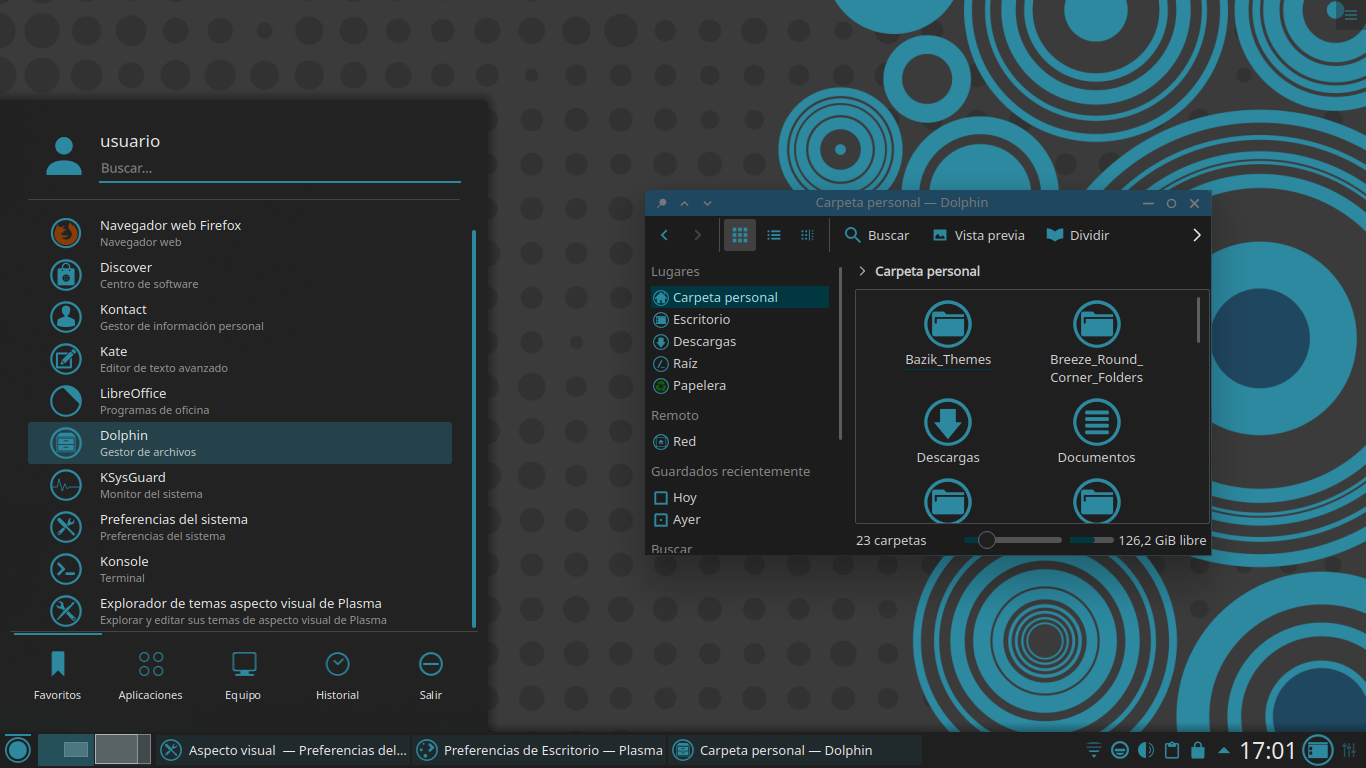Click Dolphin zoom slider handle
1366x768 pixels.
click(987, 540)
